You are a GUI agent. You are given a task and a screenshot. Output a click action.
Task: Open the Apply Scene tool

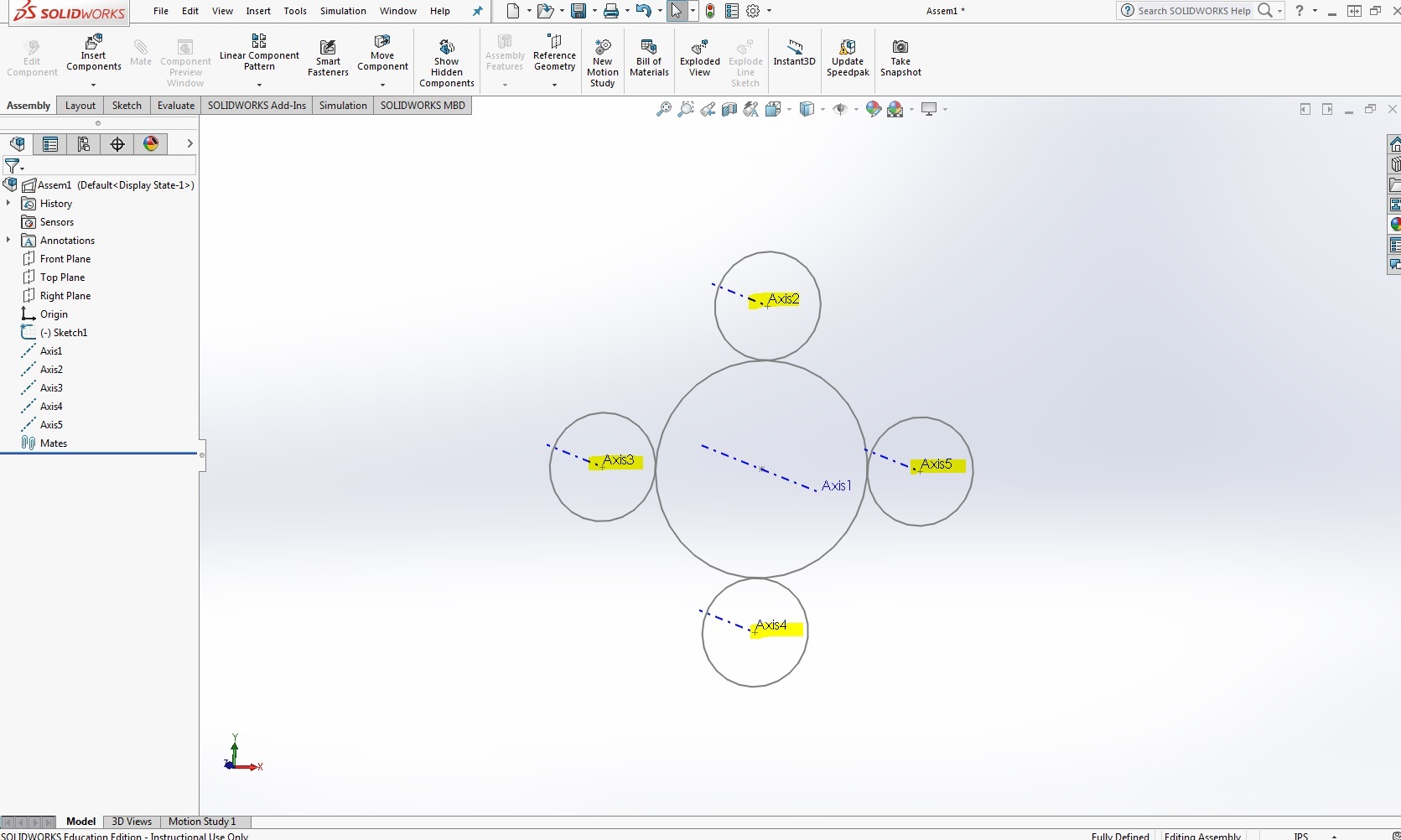click(895, 109)
